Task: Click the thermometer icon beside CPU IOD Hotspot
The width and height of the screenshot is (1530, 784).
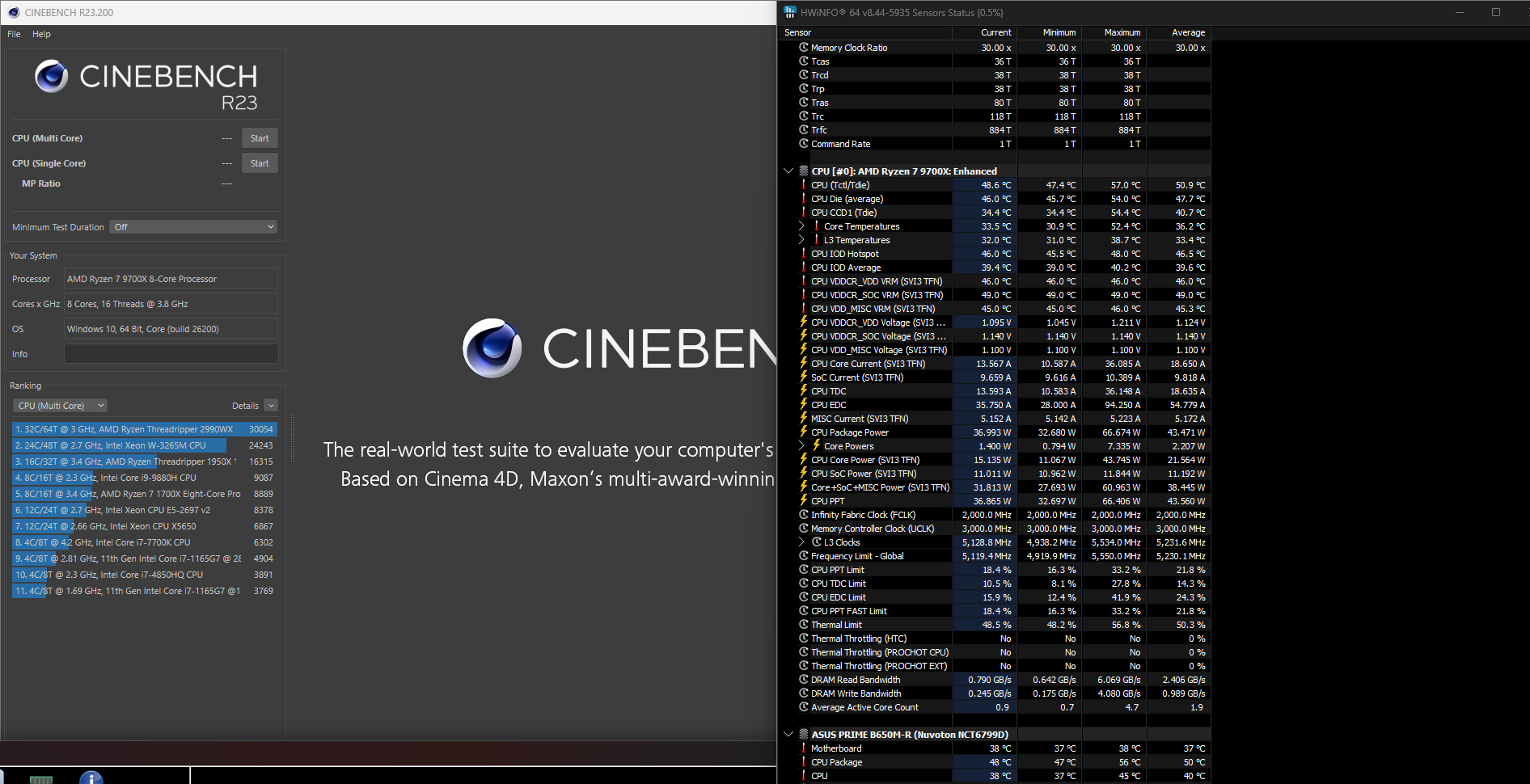Action: point(804,253)
